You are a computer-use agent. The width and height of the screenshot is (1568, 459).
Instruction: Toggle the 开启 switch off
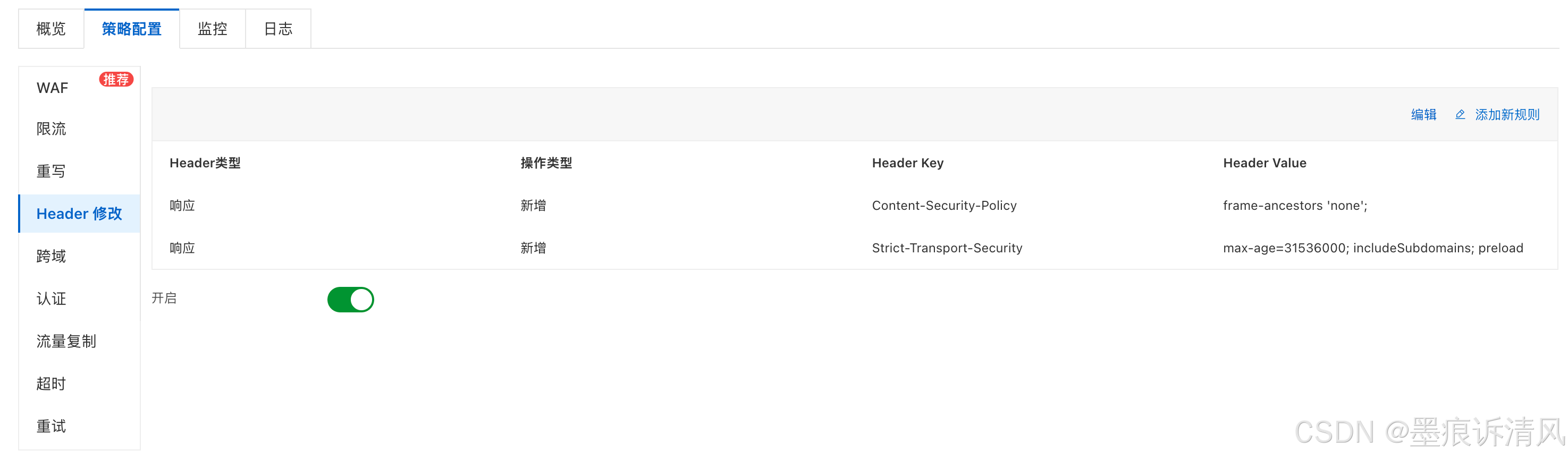click(351, 300)
